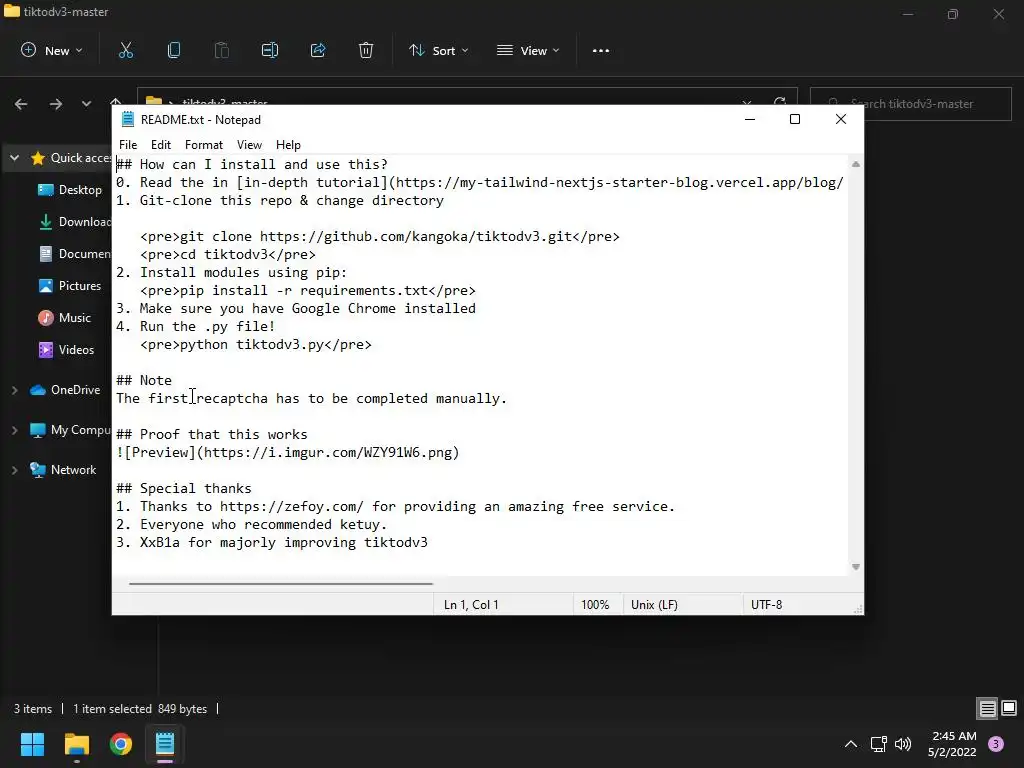Switch Explorer to large thumbnails view icon

pyautogui.click(x=1009, y=708)
